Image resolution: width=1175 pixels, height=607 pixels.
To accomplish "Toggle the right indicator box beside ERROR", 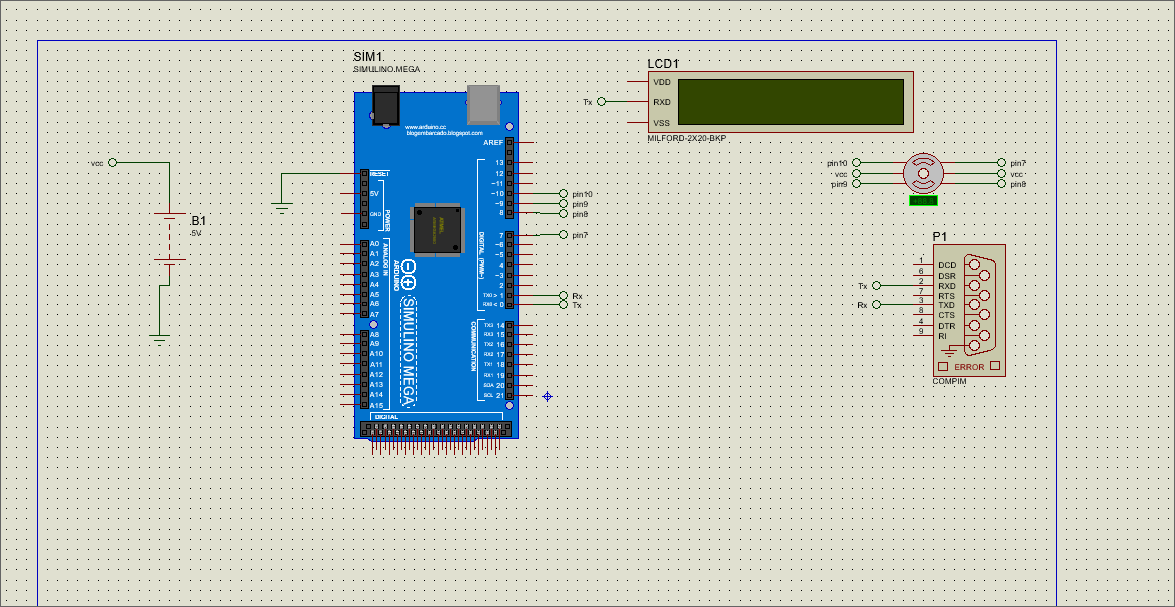I will (x=995, y=366).
